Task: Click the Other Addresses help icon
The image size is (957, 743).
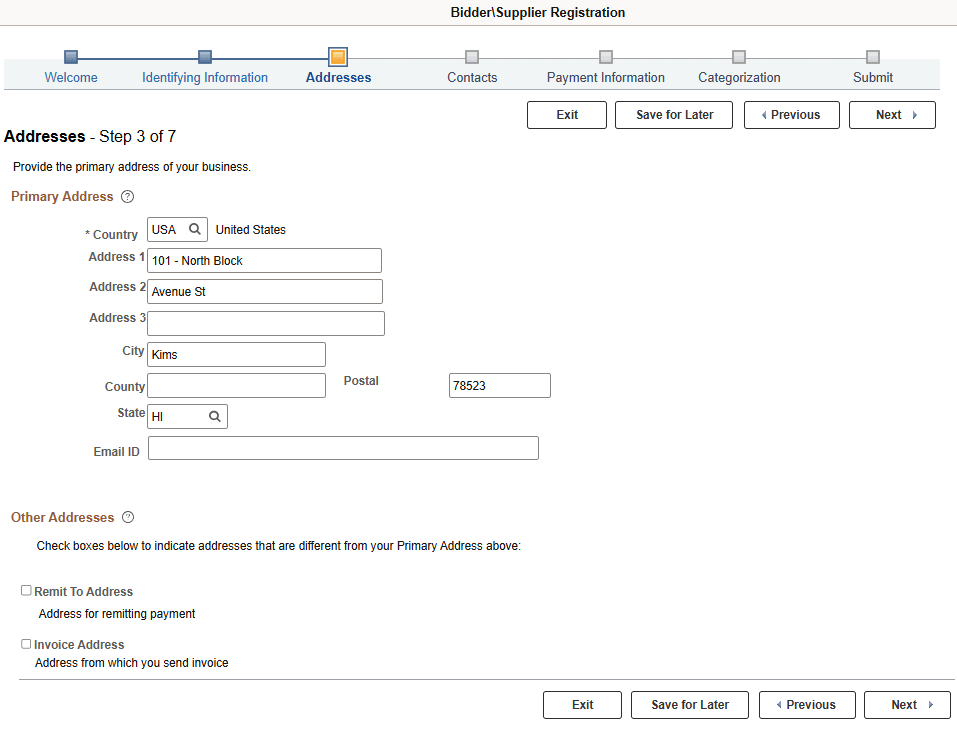Action: (x=127, y=517)
